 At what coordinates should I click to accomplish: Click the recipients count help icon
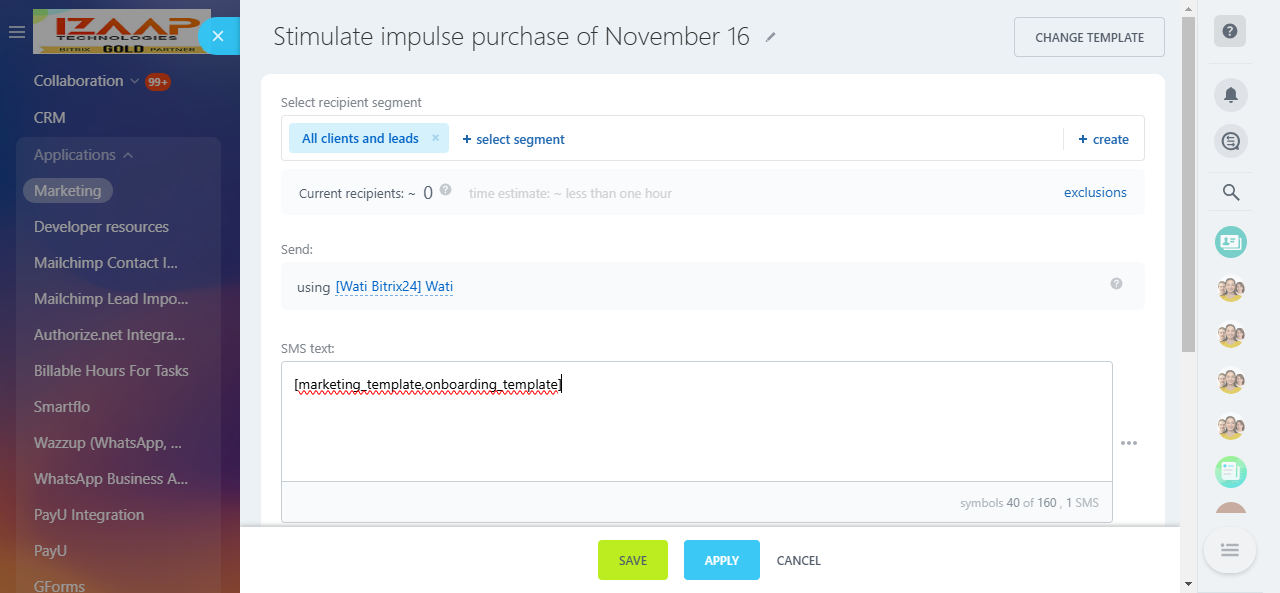pos(445,190)
